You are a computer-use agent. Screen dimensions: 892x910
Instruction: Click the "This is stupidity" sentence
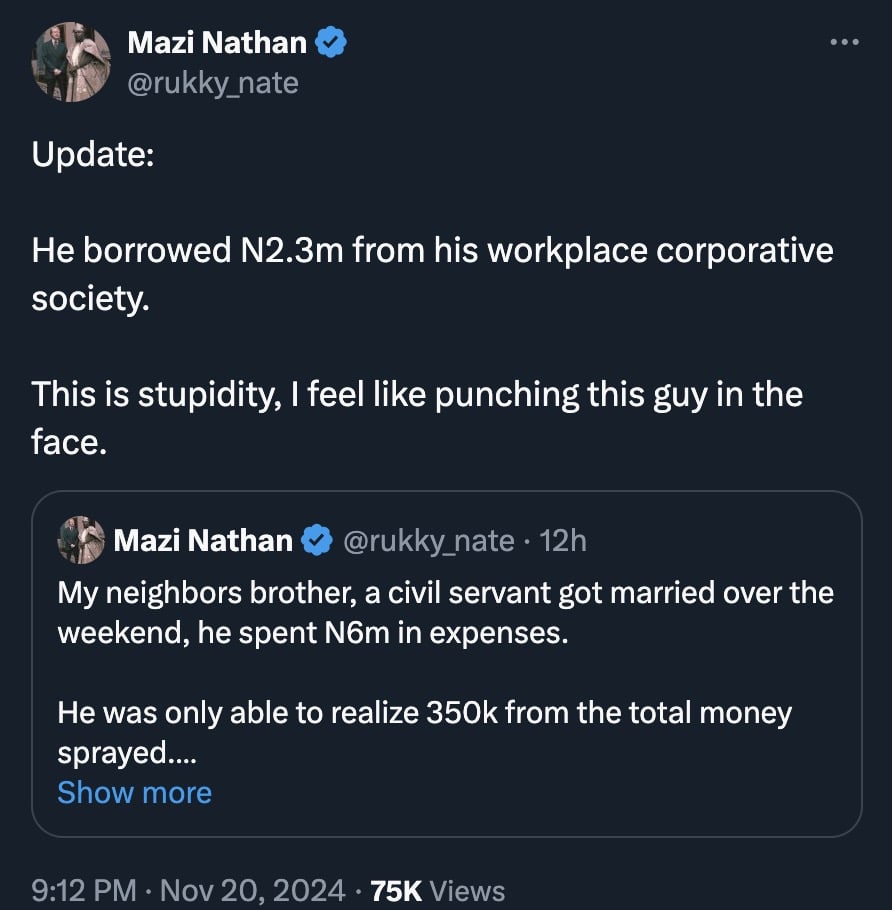point(416,394)
